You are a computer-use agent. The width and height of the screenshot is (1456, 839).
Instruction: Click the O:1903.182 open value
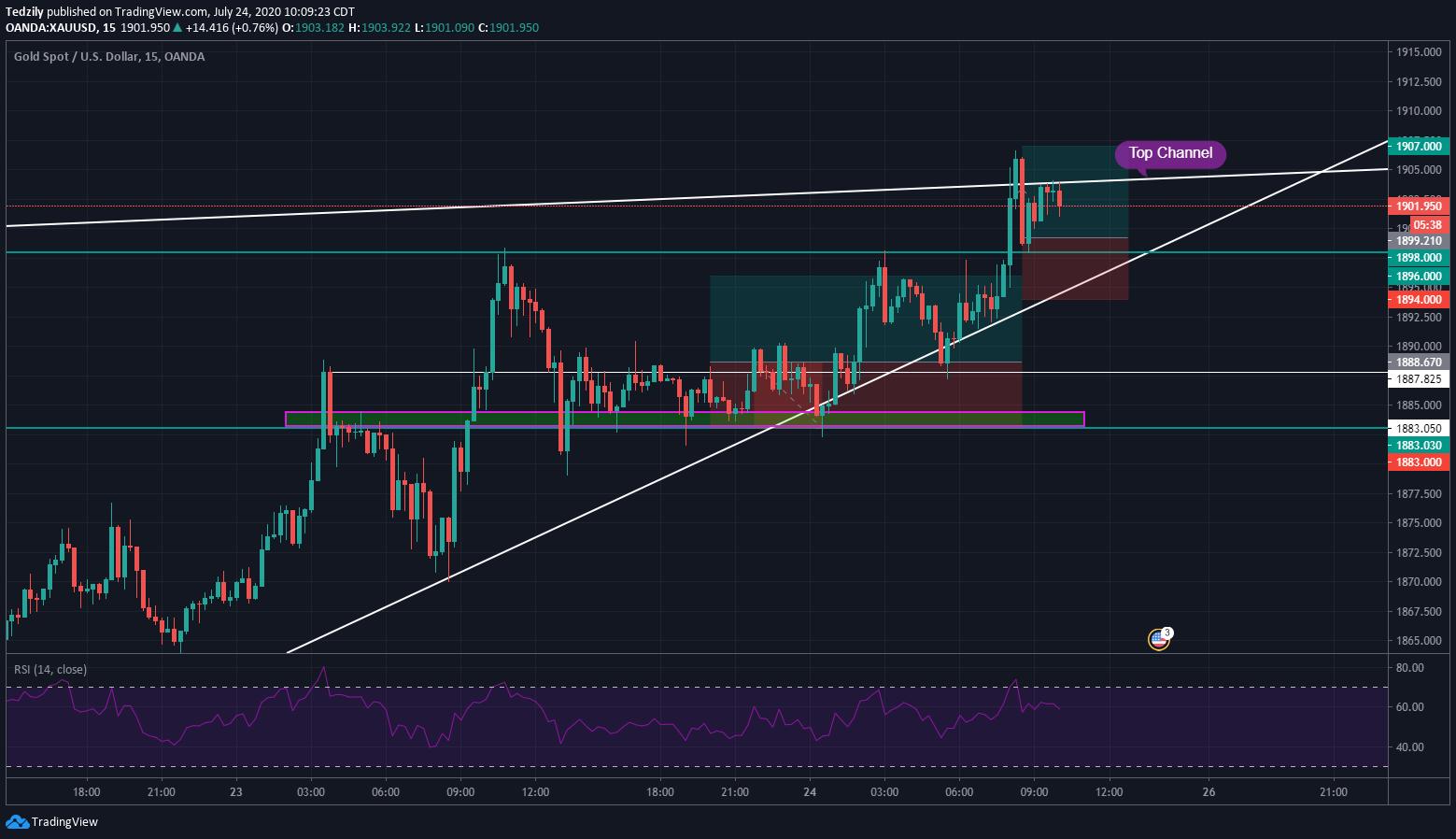pyautogui.click(x=314, y=28)
